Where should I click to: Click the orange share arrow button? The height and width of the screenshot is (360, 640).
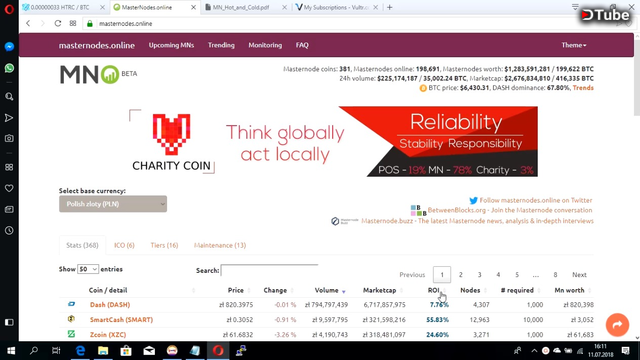pos(617,325)
